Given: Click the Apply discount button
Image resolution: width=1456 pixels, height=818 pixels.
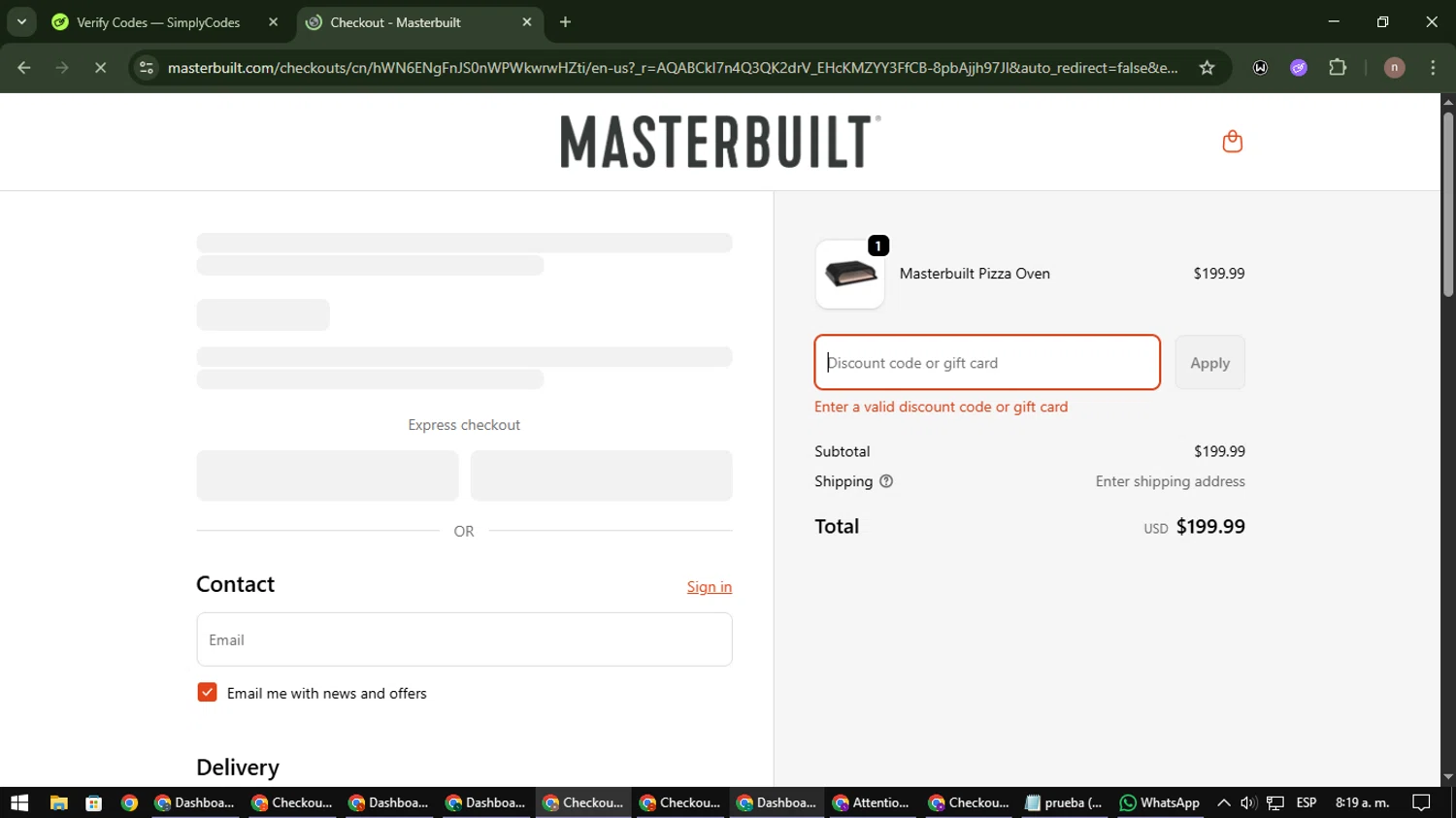Looking at the screenshot, I should tap(1209, 363).
